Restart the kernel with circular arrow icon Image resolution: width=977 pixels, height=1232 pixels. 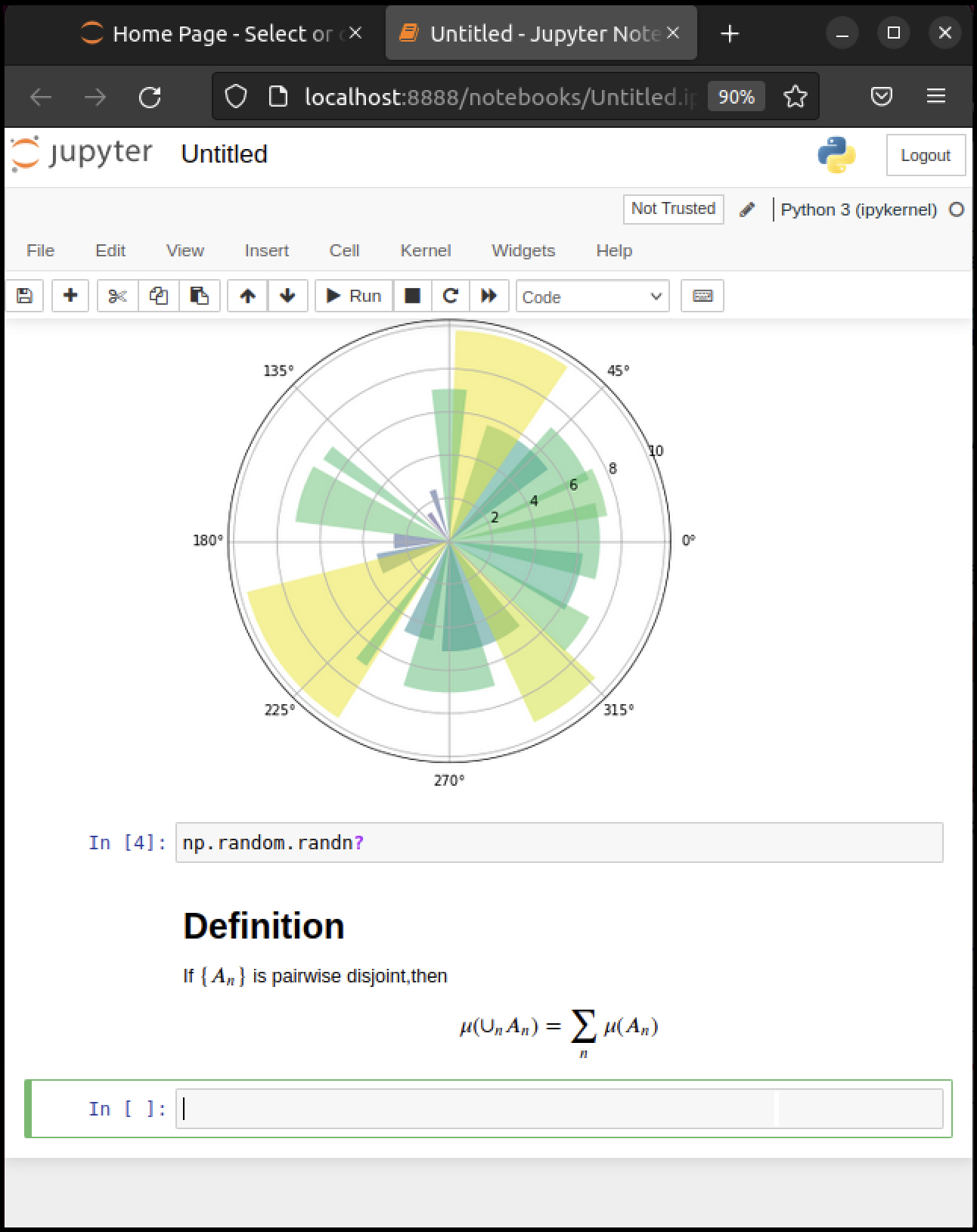tap(451, 296)
